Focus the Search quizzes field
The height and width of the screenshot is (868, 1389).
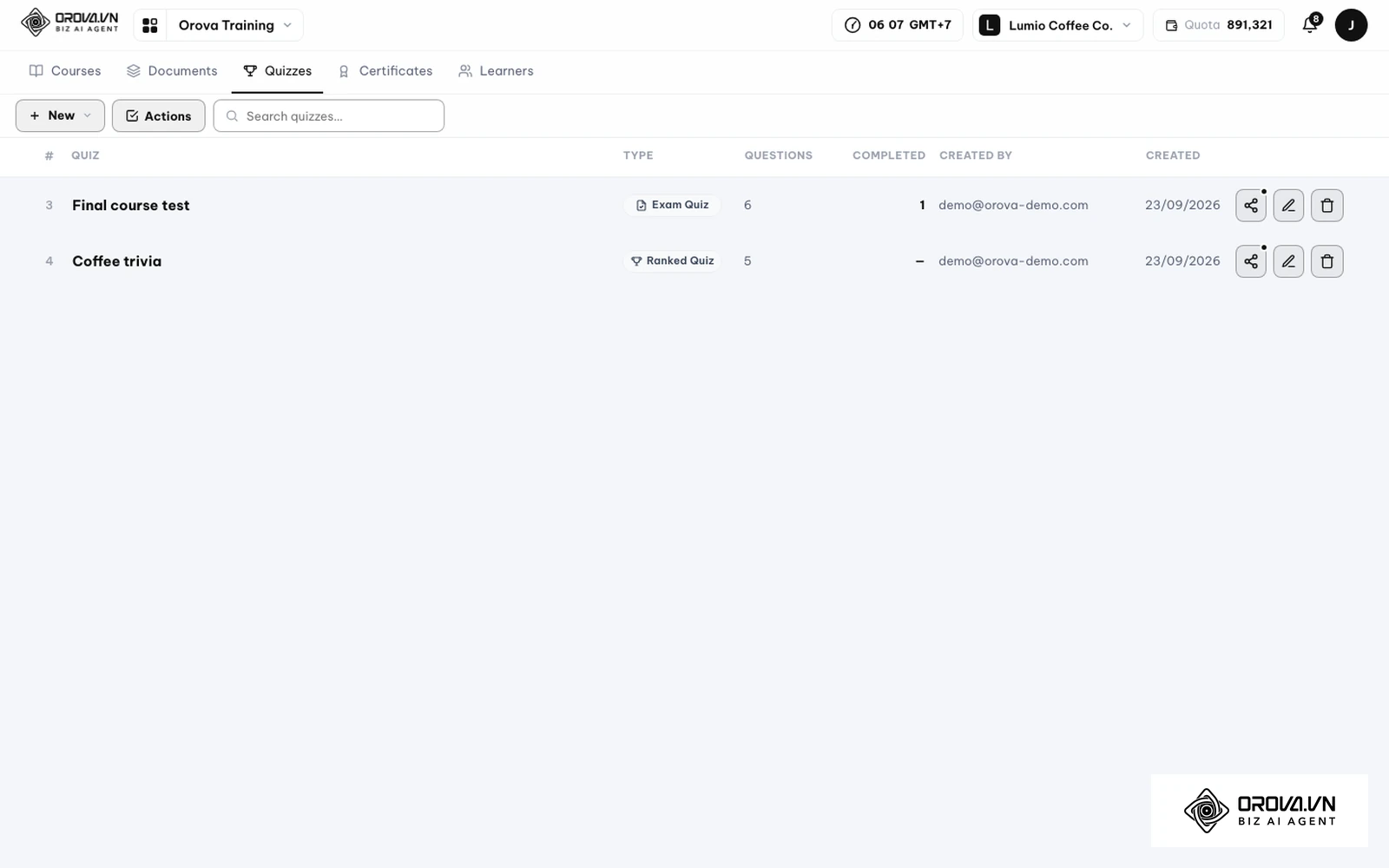coord(329,115)
